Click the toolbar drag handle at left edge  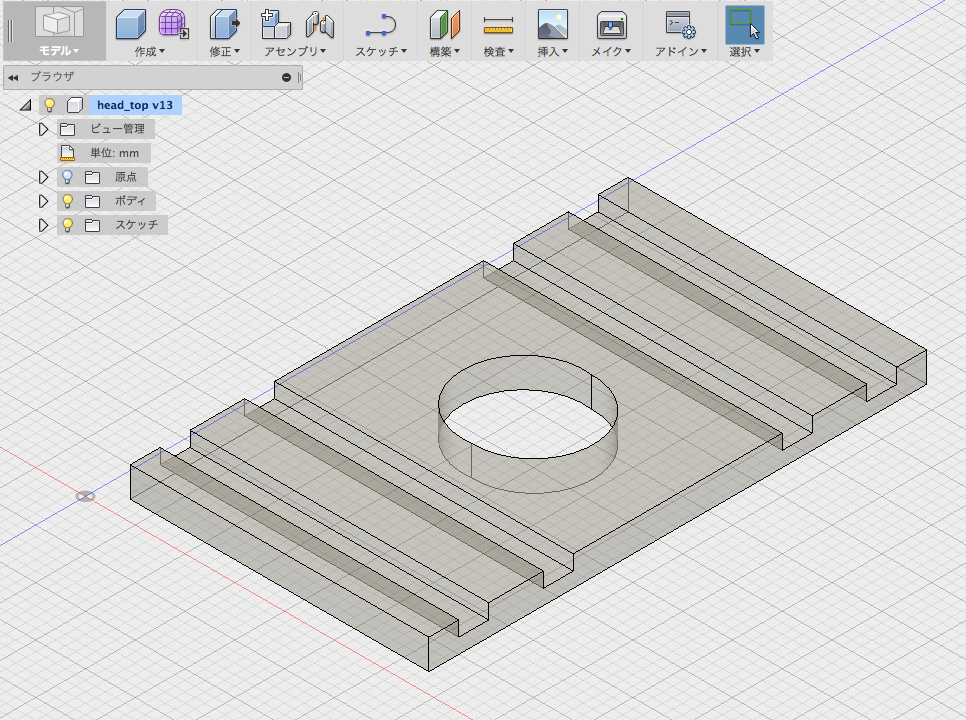pyautogui.click(x=10, y=31)
